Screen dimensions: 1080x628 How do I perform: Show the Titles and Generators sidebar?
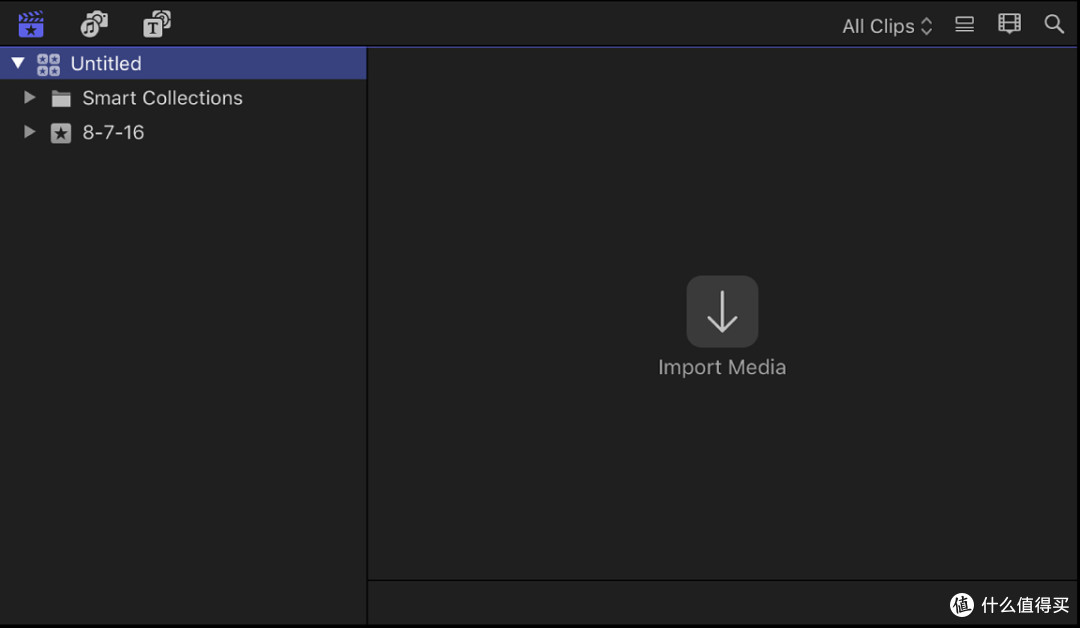tap(156, 24)
